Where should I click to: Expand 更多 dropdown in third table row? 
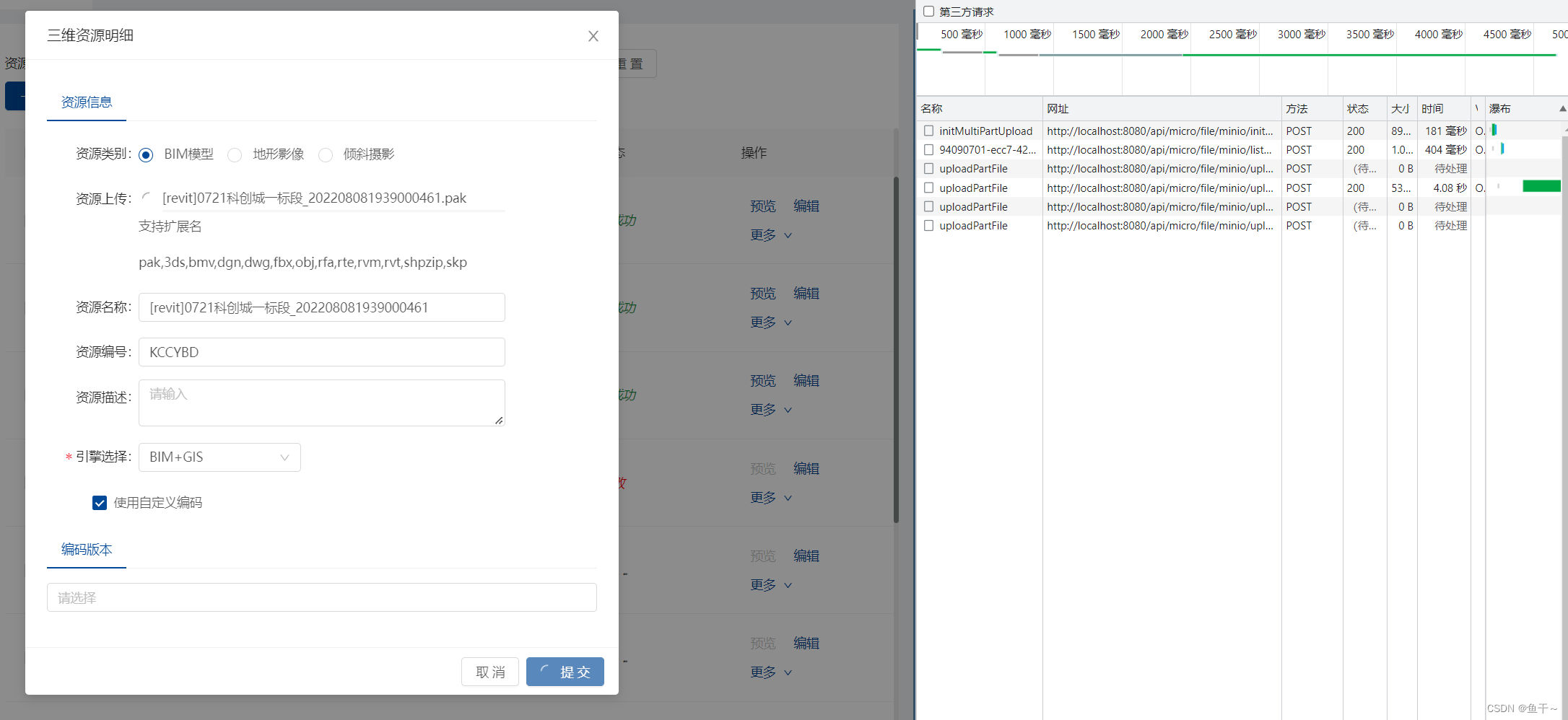[771, 410]
